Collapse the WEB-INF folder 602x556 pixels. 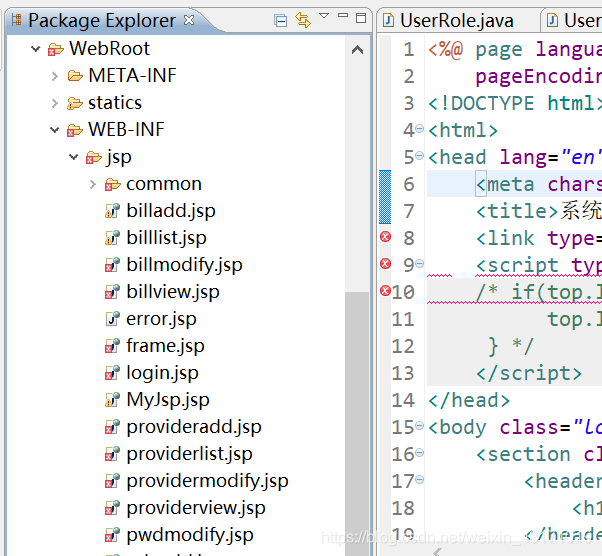click(55, 130)
